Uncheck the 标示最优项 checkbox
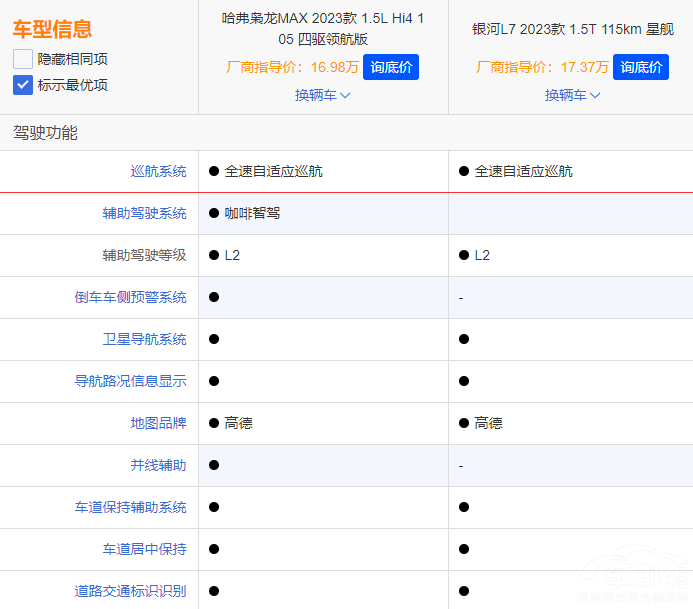The image size is (693, 609). 23,85
